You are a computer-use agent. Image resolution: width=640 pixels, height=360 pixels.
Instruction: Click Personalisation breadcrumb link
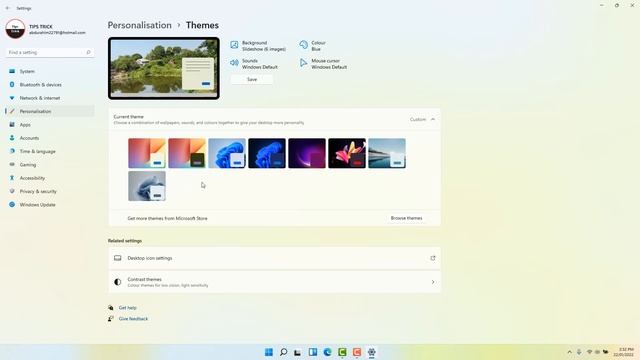coord(140,25)
